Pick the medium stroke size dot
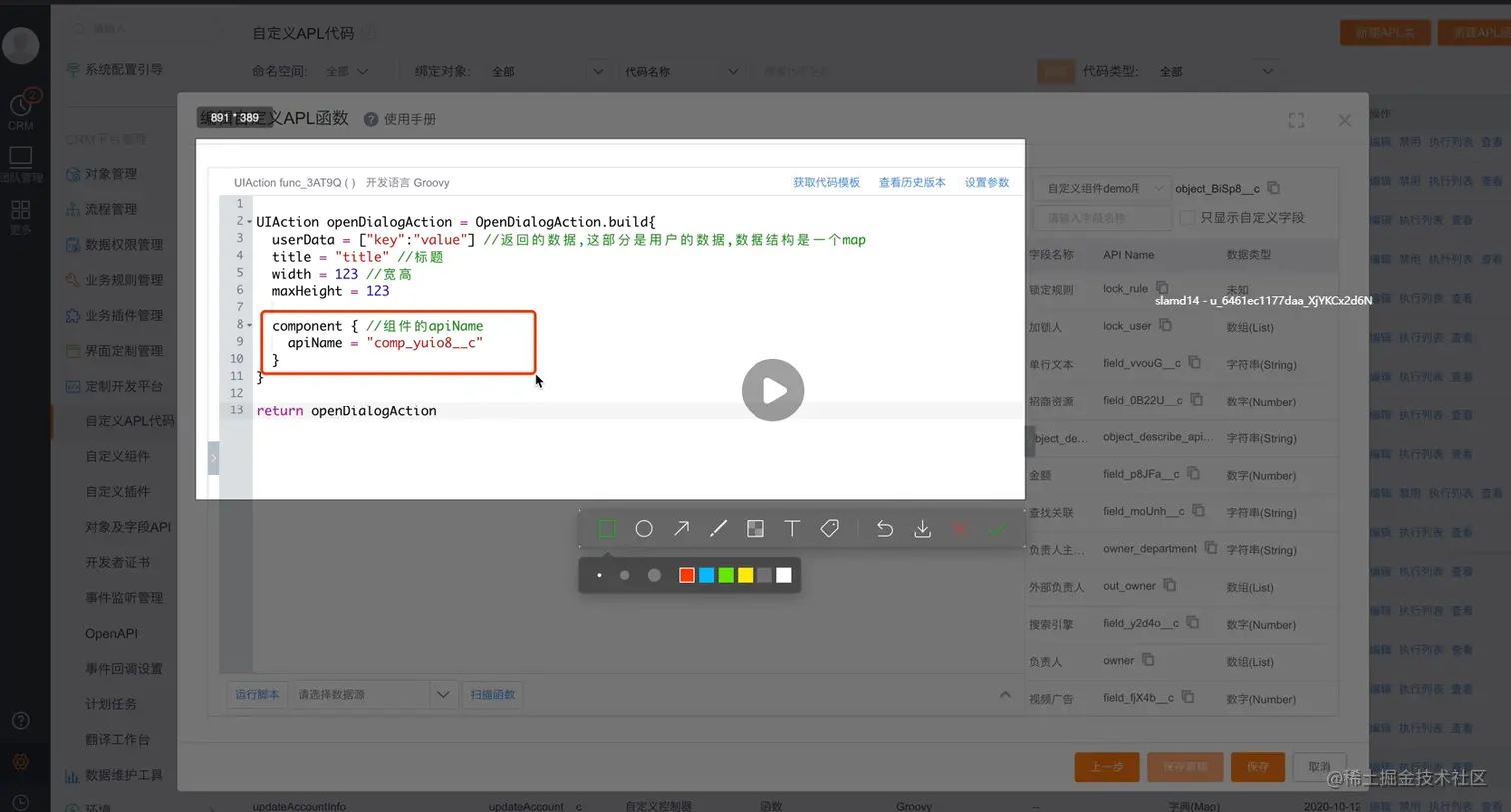 (x=625, y=575)
